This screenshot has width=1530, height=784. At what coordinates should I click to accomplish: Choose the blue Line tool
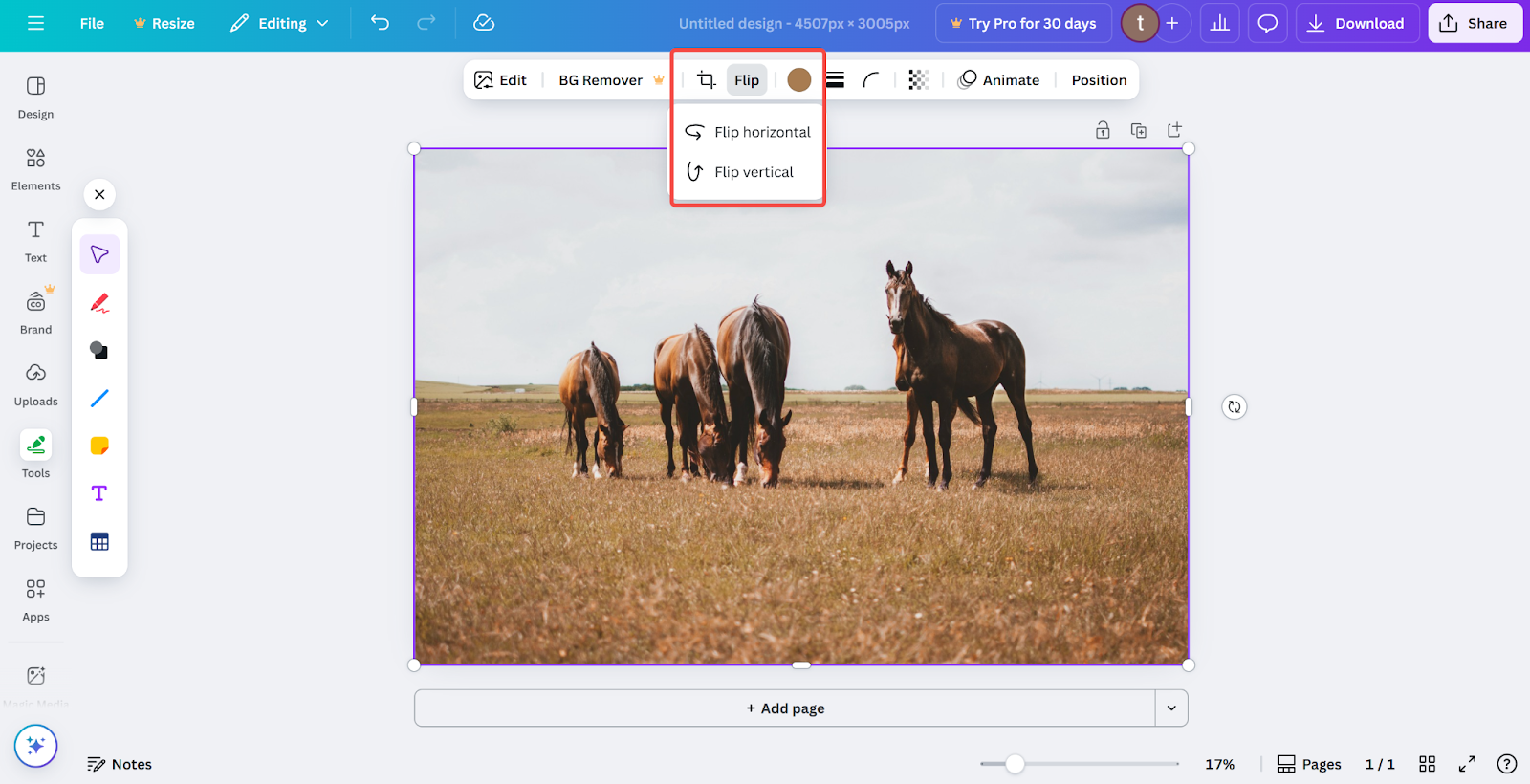click(x=99, y=398)
